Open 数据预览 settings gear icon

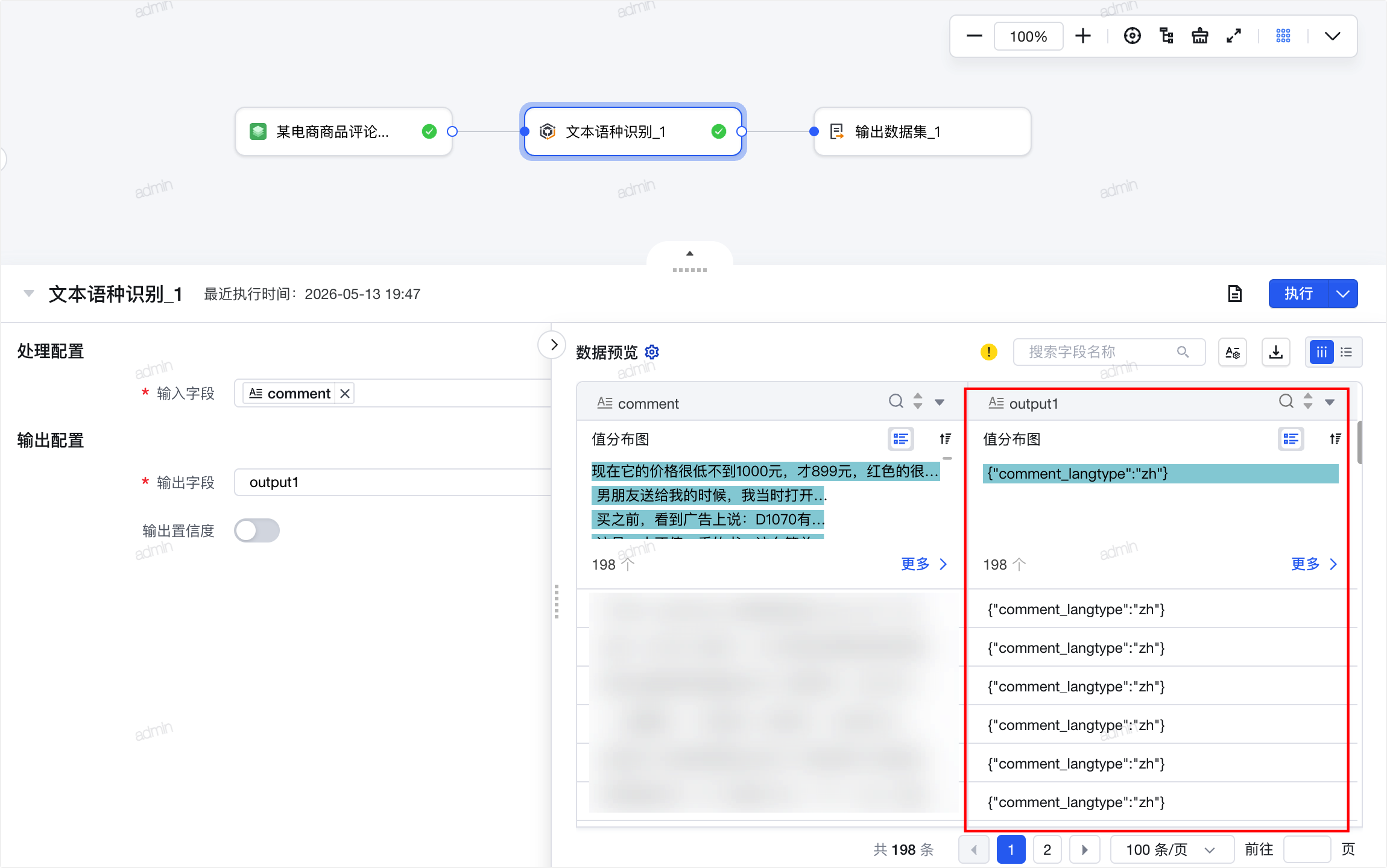pyautogui.click(x=652, y=352)
